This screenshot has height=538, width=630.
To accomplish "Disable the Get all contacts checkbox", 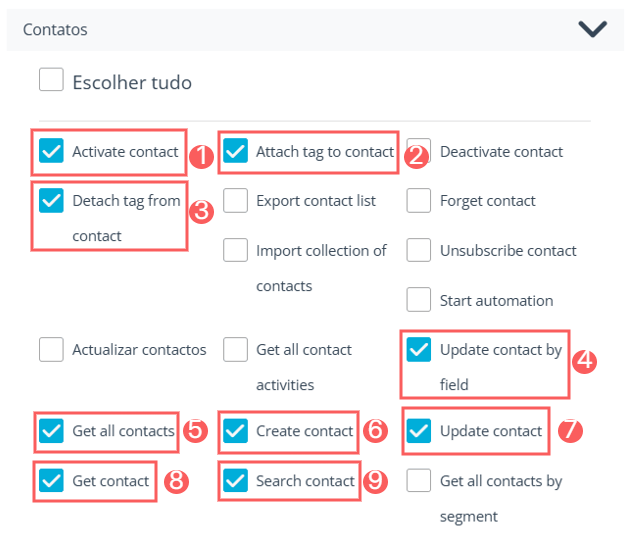I will [52, 431].
